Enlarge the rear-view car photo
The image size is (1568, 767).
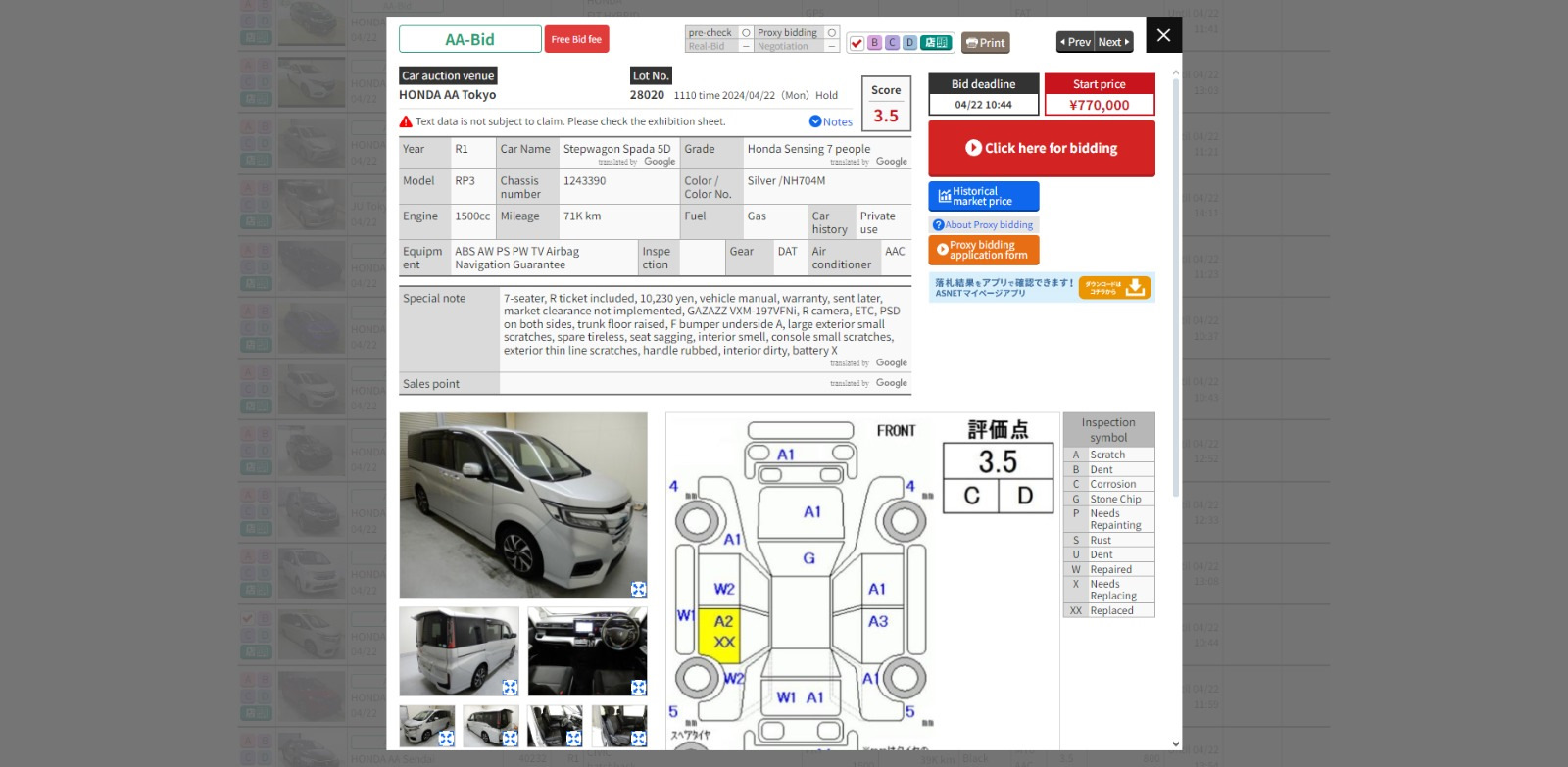[x=510, y=687]
